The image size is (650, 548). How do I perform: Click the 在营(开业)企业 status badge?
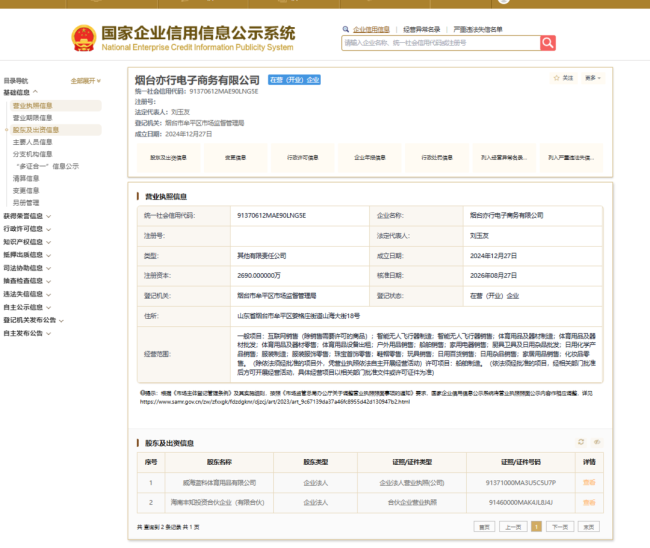[294, 80]
